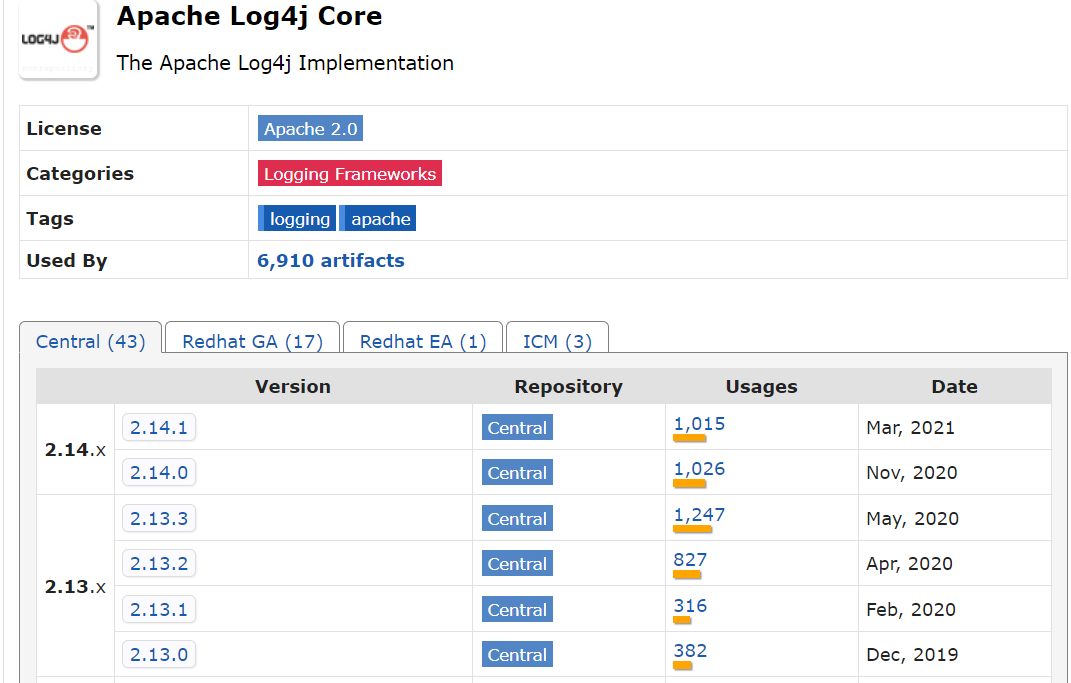Open version 2.13.3
The image size is (1071, 683).
pyautogui.click(x=159, y=518)
